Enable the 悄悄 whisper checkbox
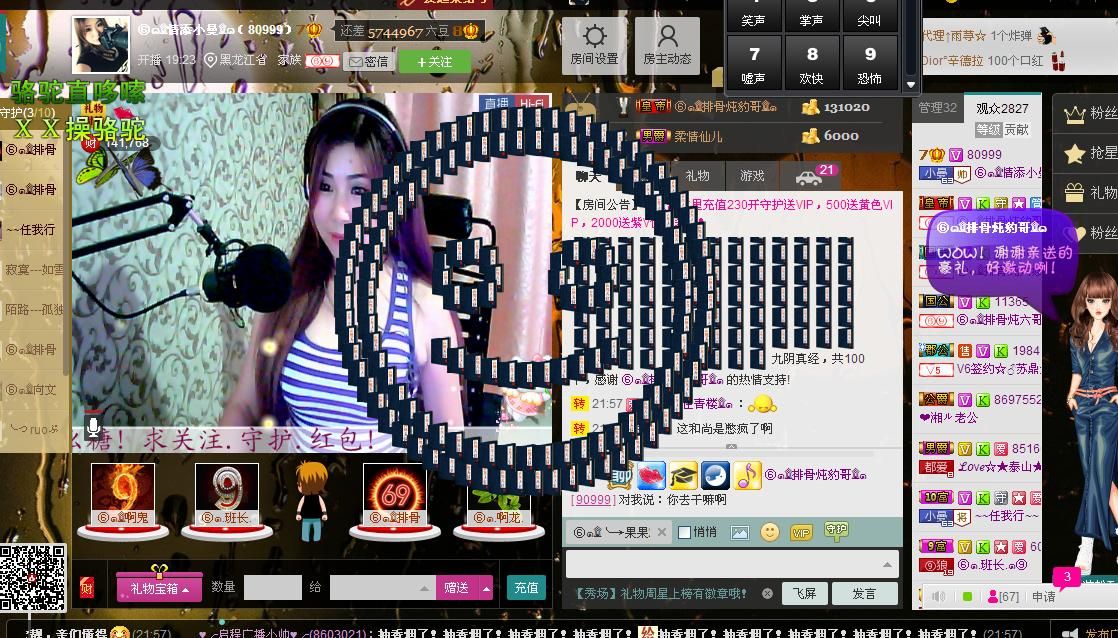 [685, 532]
